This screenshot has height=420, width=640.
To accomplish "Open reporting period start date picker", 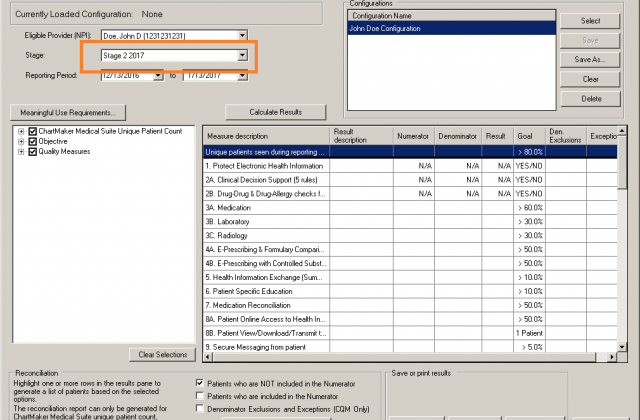I will [158, 76].
